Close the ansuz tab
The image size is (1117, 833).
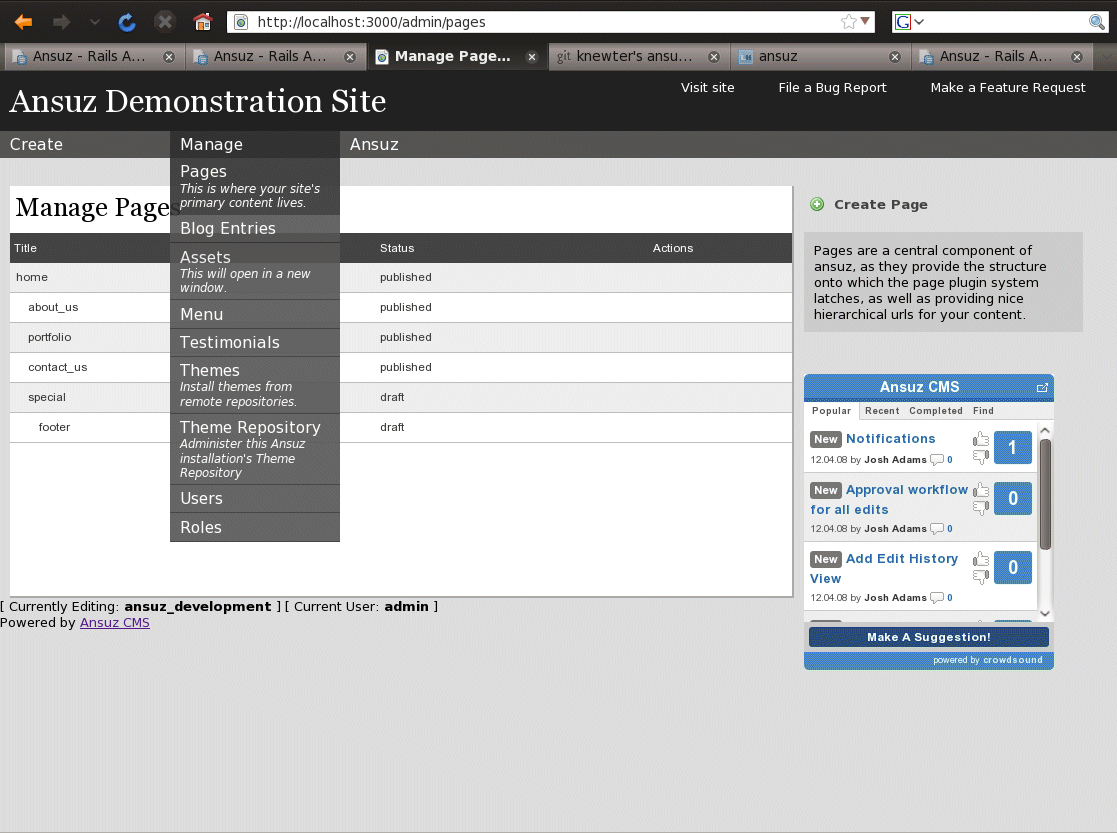tap(895, 57)
